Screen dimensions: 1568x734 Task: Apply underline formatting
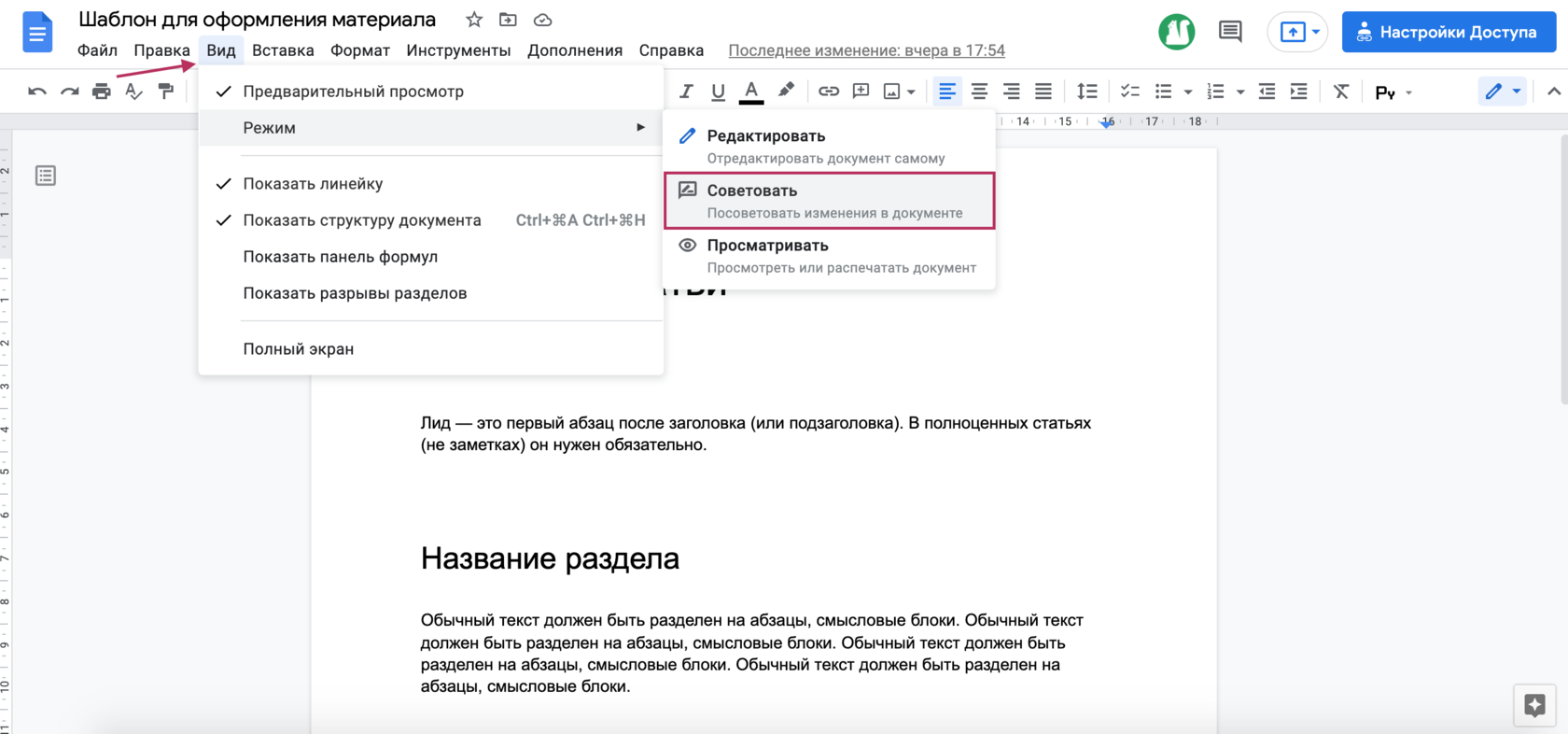[718, 92]
